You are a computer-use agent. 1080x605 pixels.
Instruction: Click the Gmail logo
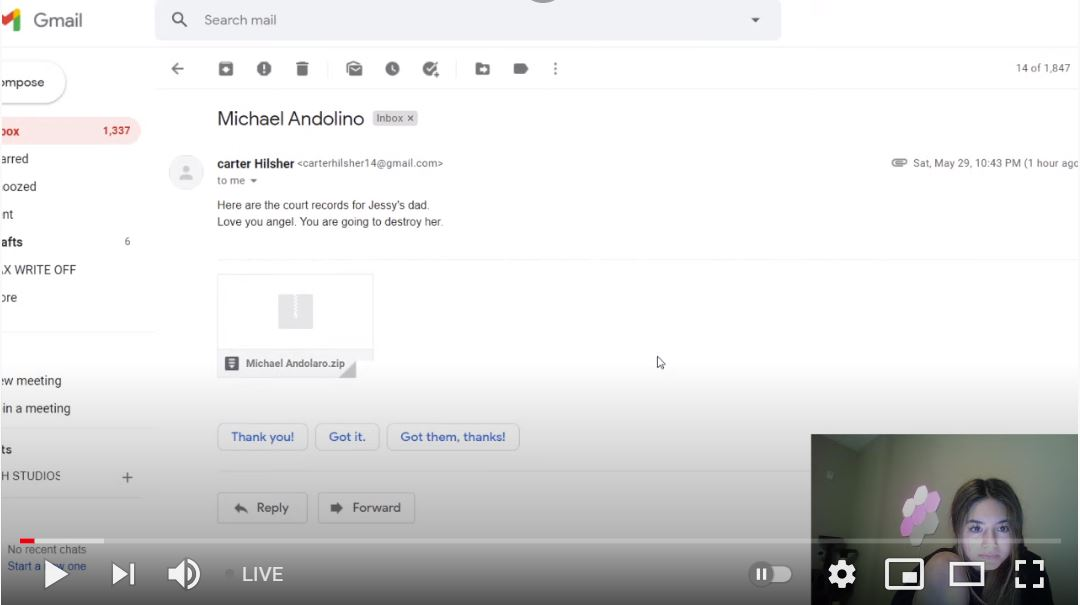tap(42, 20)
